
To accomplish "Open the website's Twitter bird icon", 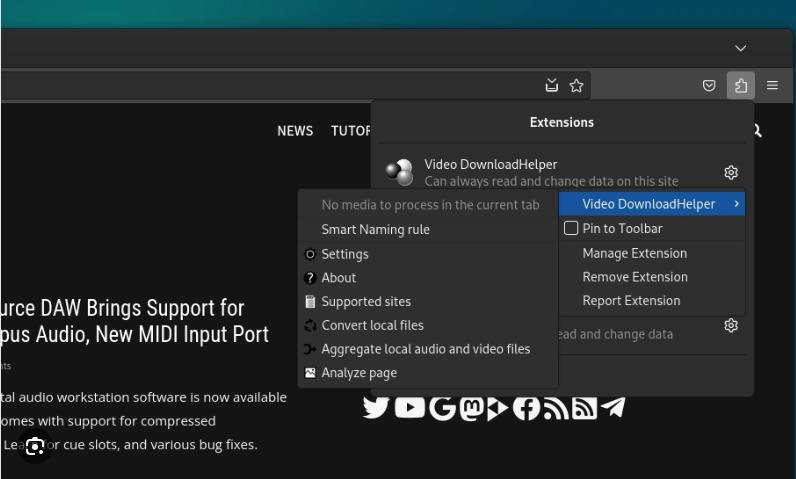I will click(x=376, y=407).
